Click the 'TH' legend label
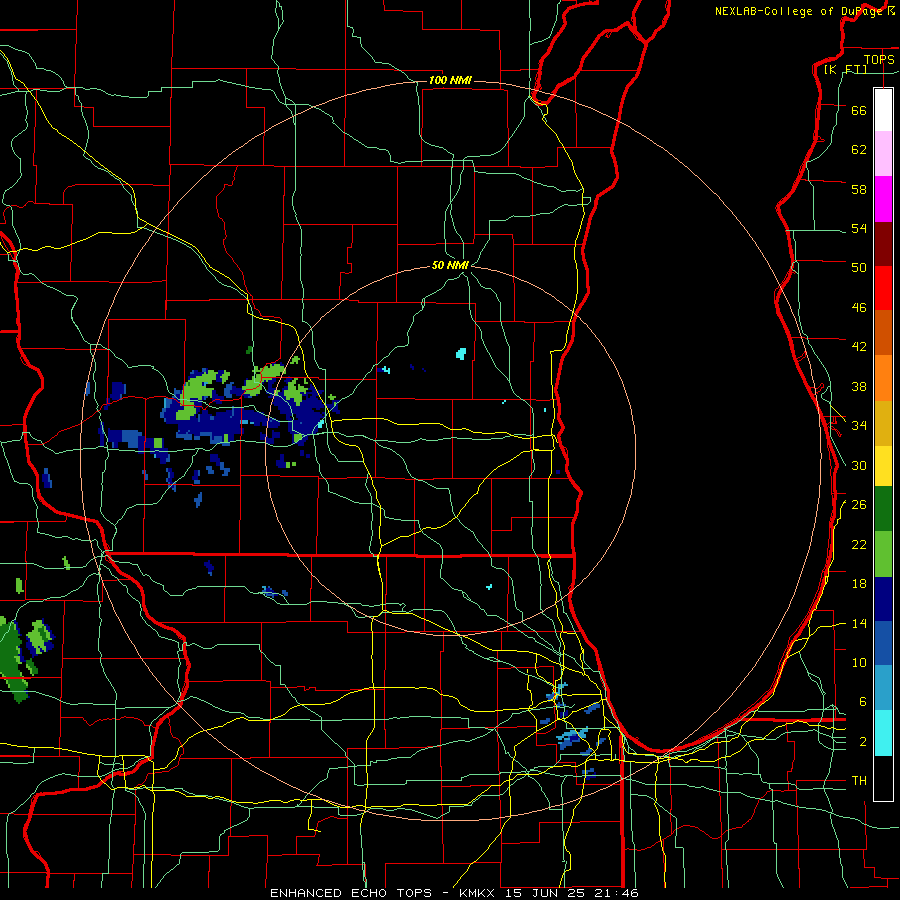The height and width of the screenshot is (900, 900). click(859, 781)
